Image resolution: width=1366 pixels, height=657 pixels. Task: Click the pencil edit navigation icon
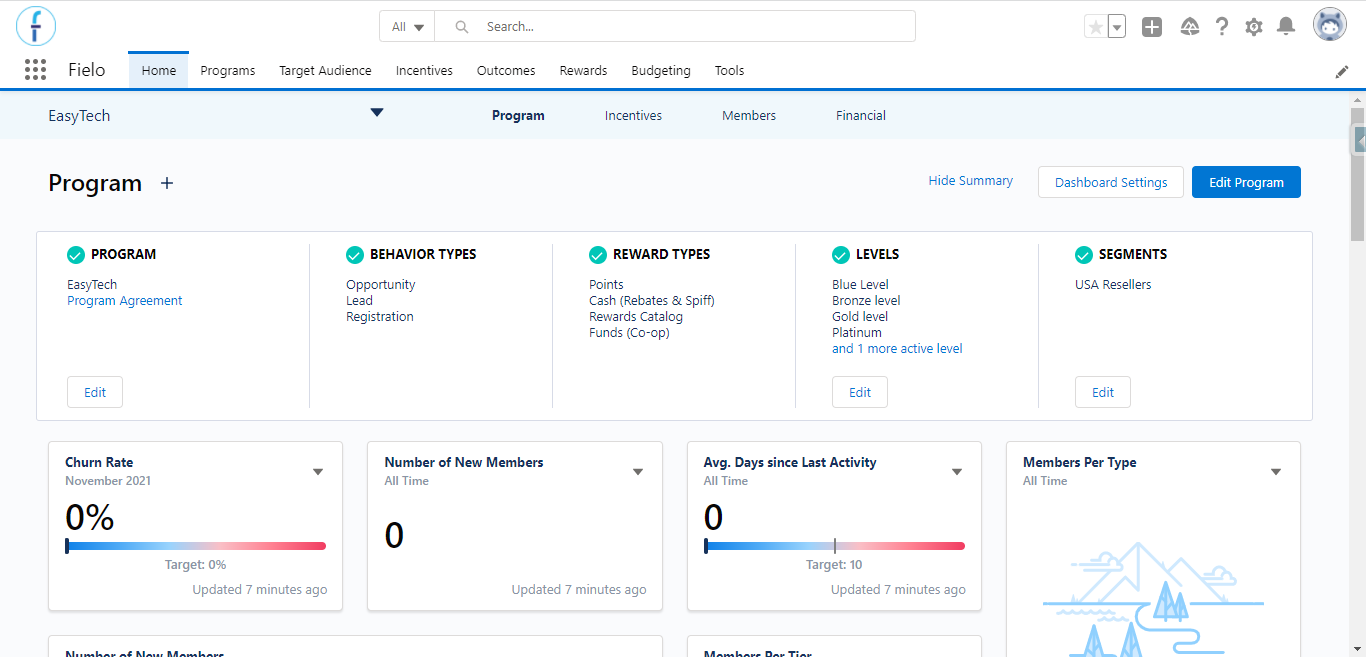pos(1342,72)
